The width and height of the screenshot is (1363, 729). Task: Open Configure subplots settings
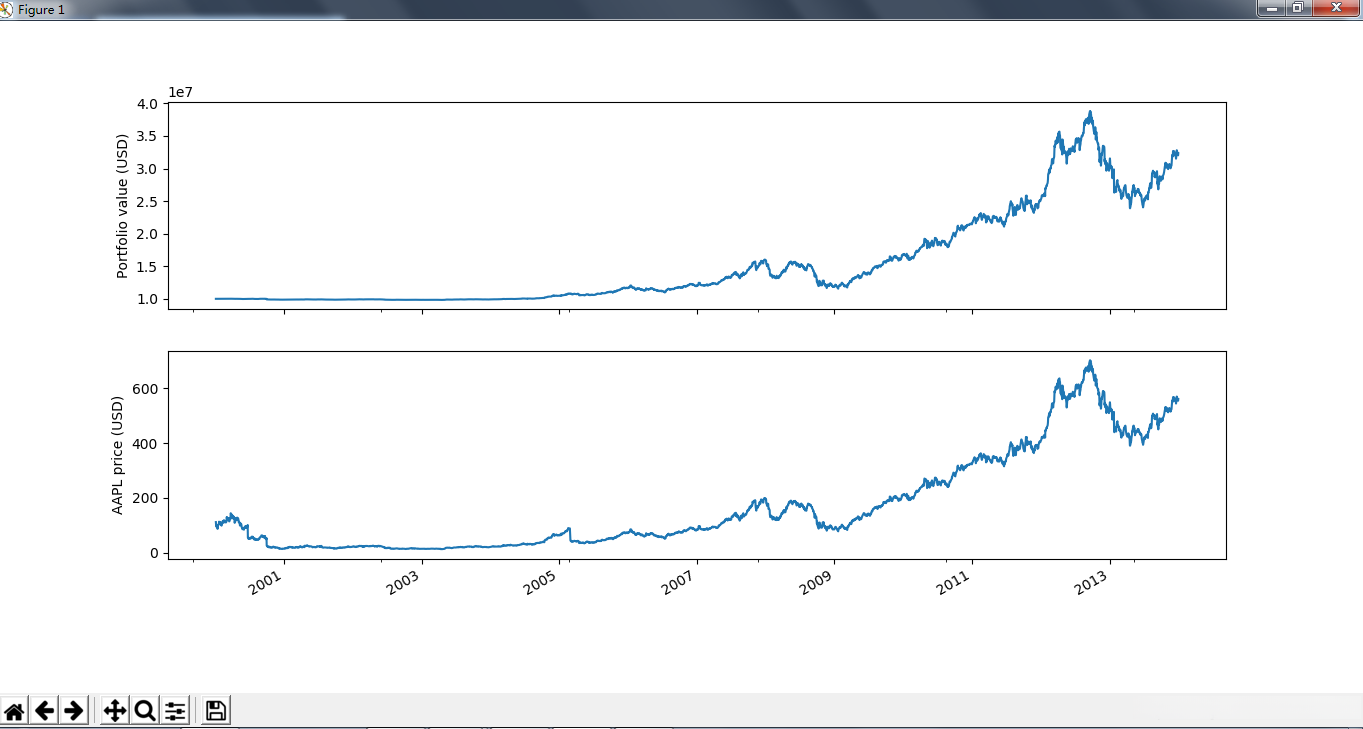(175, 711)
